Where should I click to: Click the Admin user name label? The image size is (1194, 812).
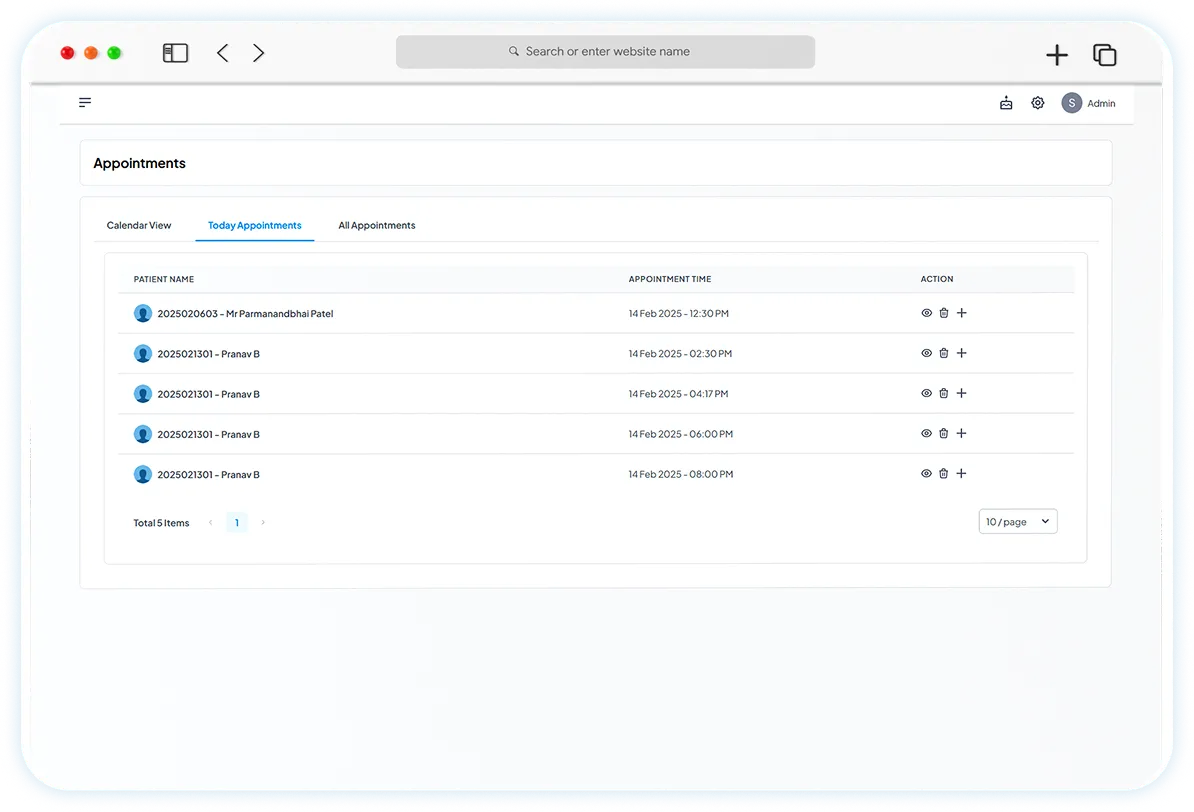tap(1101, 104)
